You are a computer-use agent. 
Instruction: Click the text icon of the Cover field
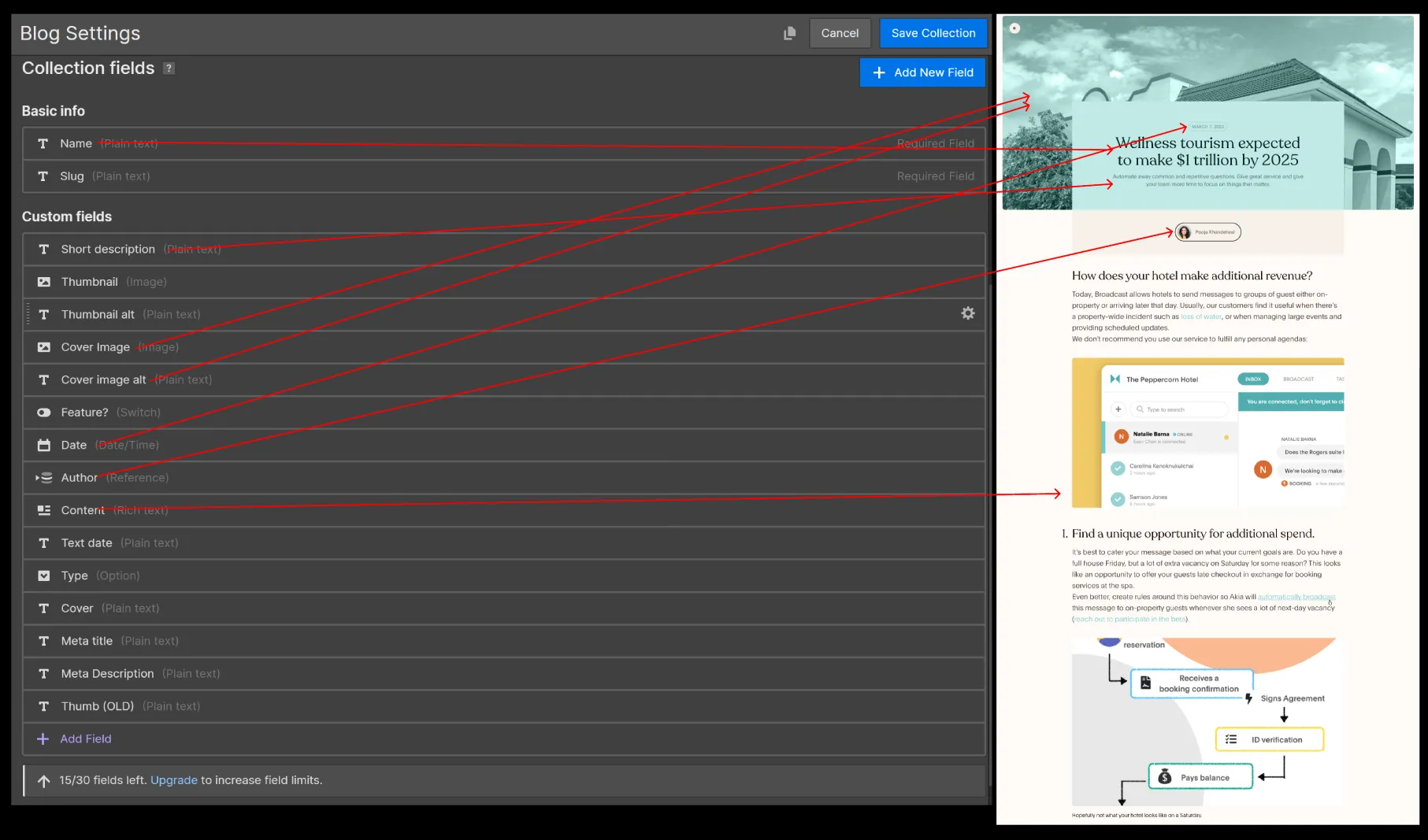44,609
